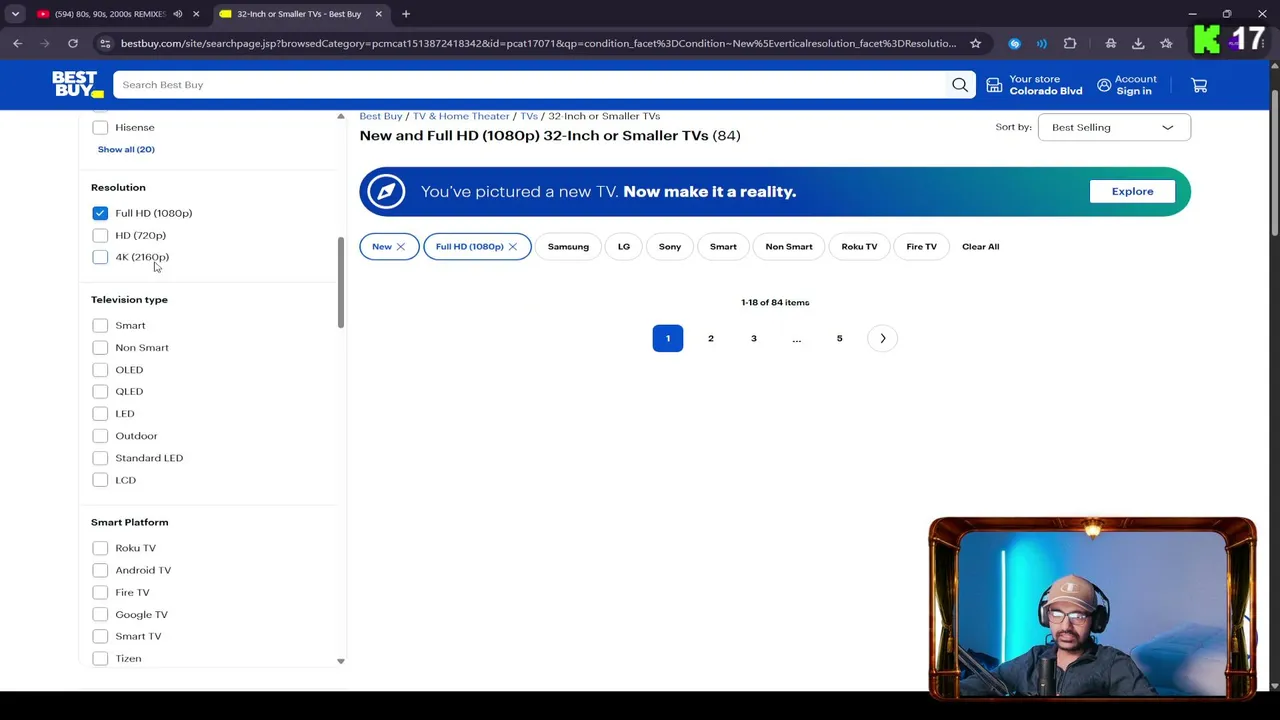The height and width of the screenshot is (720, 1280).
Task: Clear All applied filters
Action: [980, 247]
